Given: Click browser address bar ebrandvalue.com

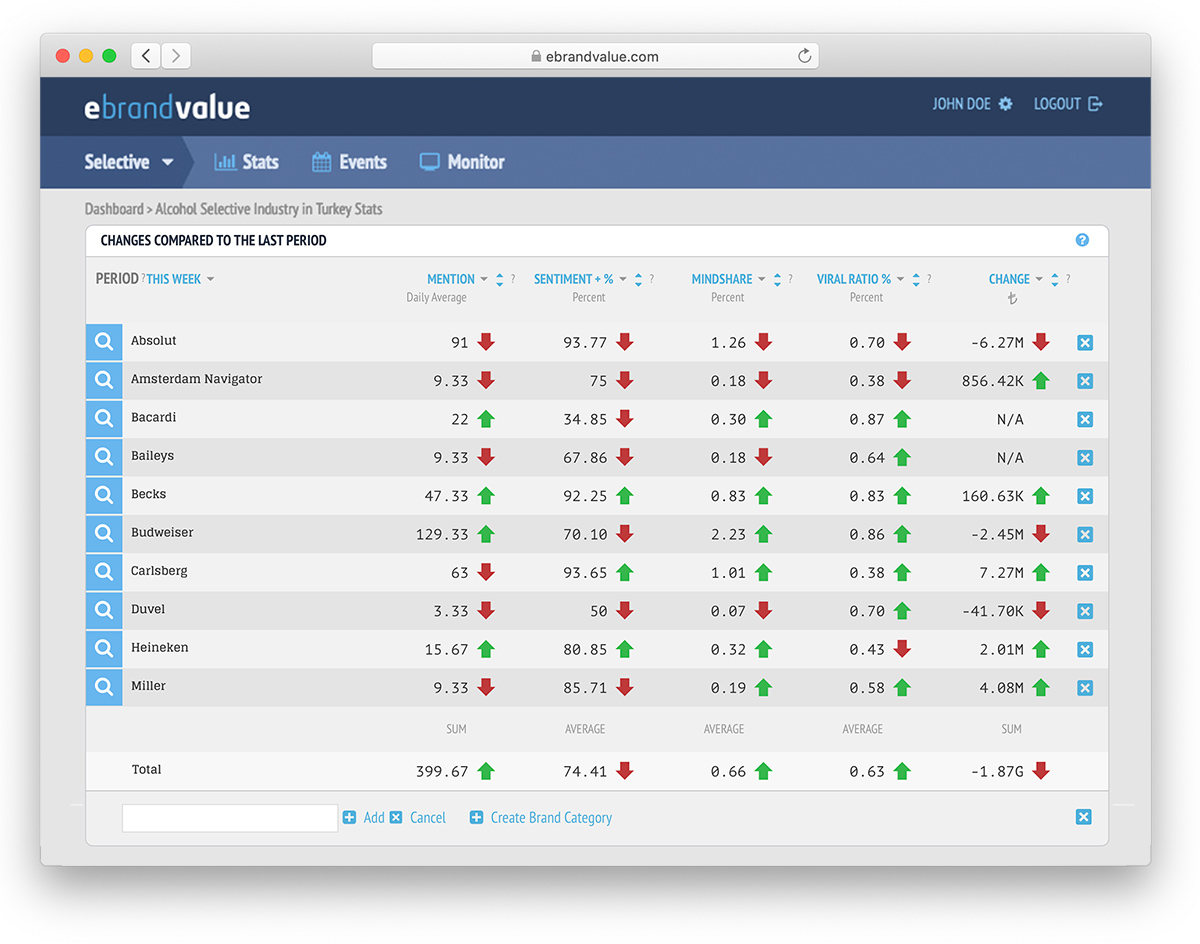Looking at the screenshot, I should [x=595, y=56].
